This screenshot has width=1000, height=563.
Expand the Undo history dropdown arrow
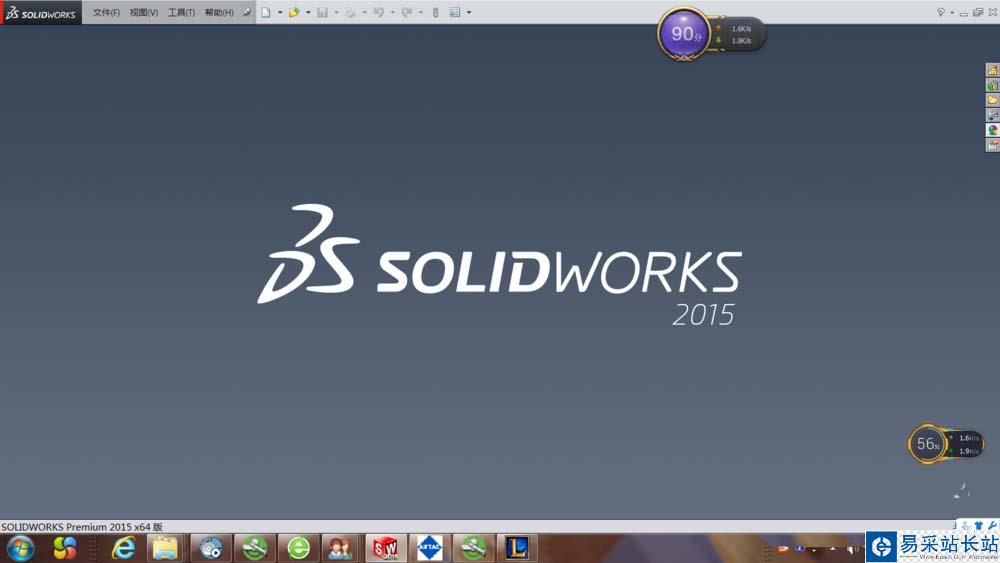coord(392,12)
